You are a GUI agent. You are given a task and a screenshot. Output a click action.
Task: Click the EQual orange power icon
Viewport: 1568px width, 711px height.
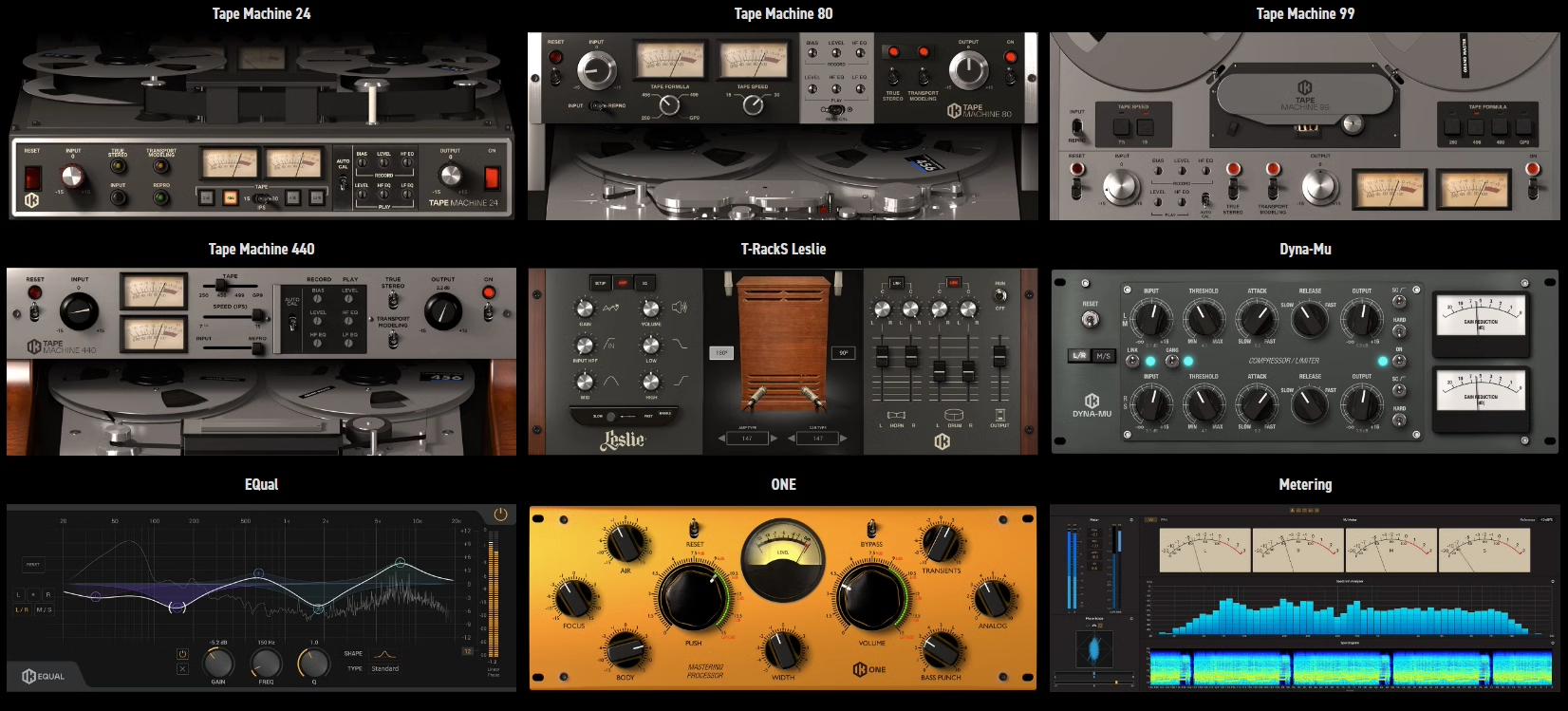(501, 515)
